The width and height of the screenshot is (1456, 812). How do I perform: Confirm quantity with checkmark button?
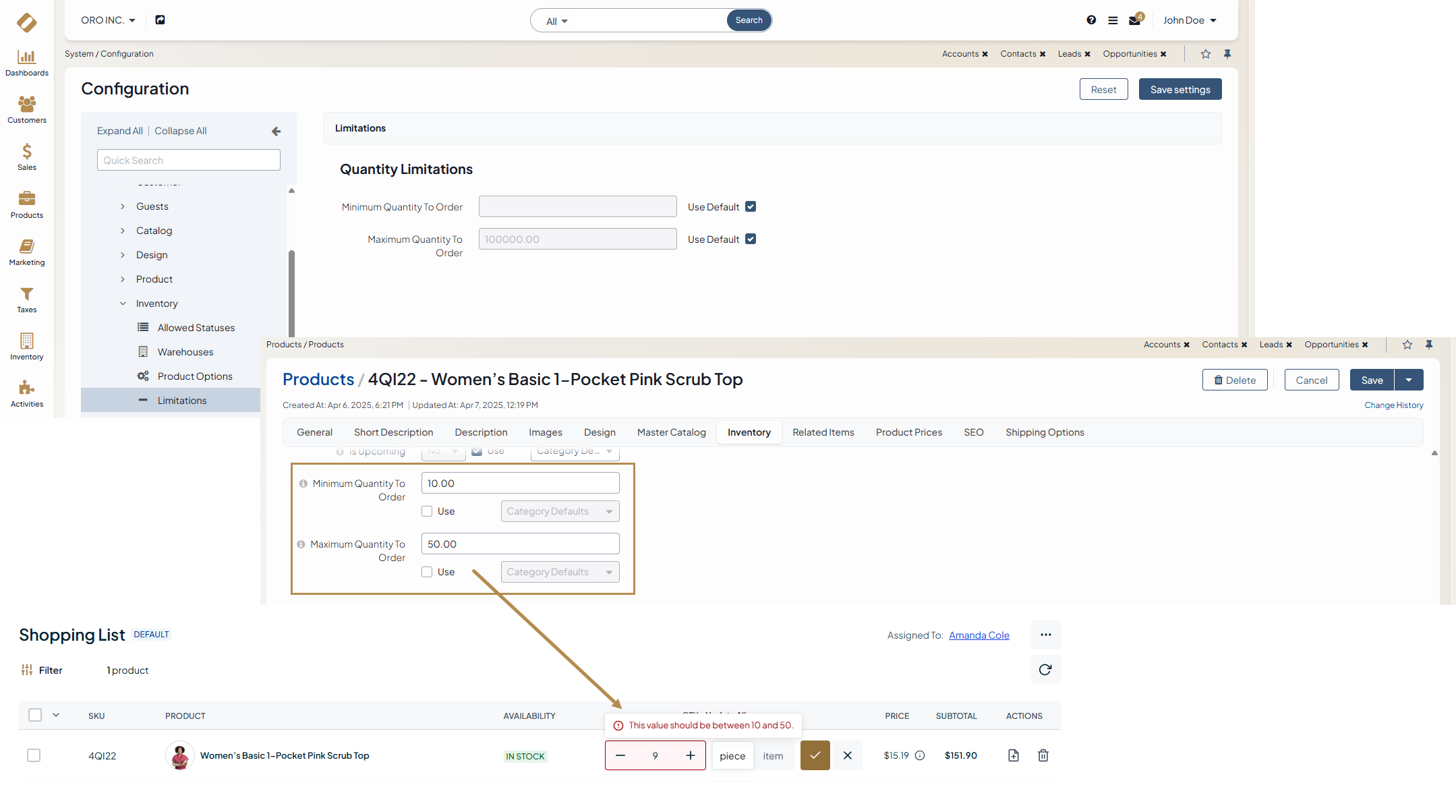[815, 755]
